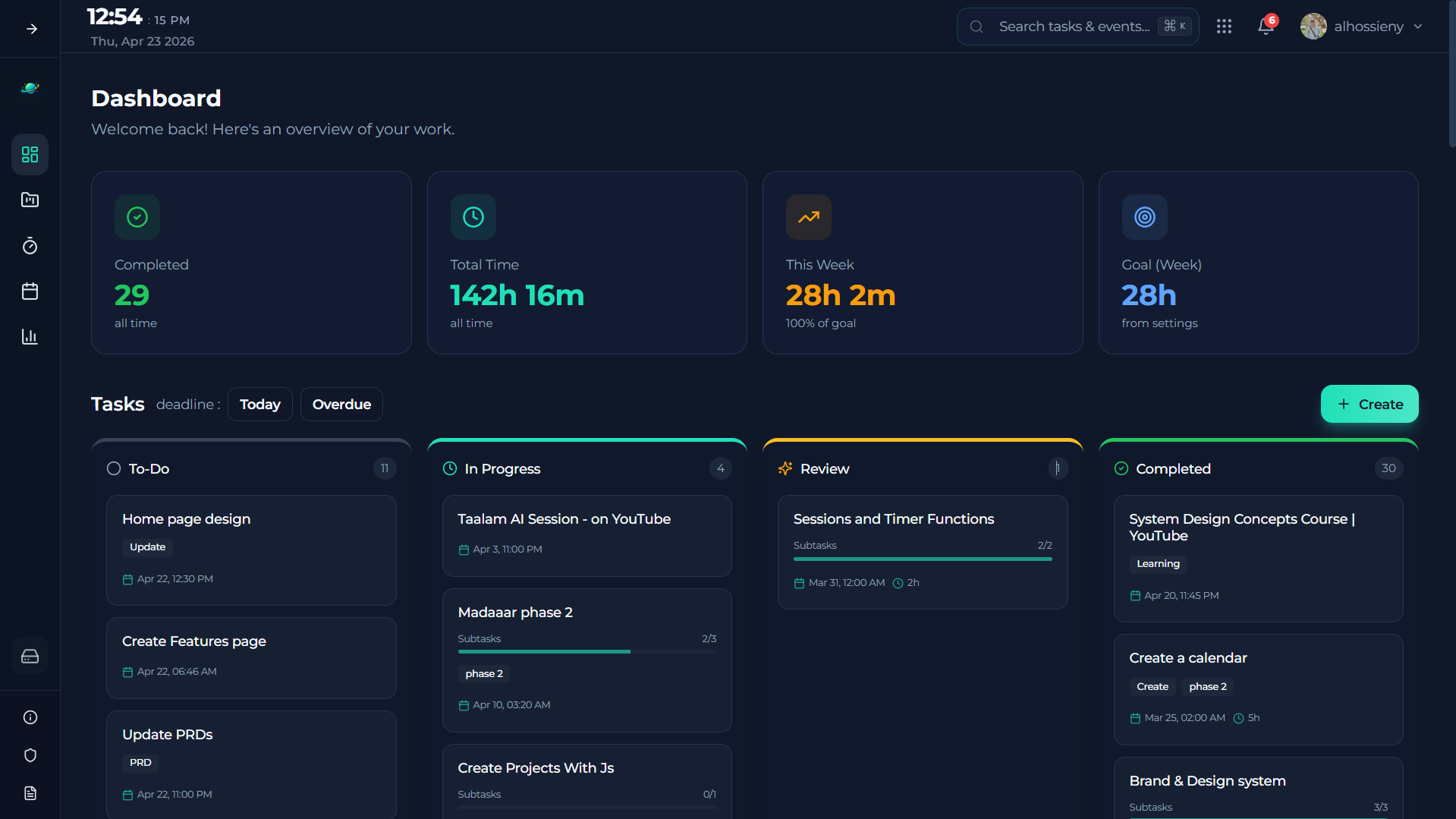Image resolution: width=1456 pixels, height=819 pixels.
Task: Click the 5h duration on calendar card
Action: point(1247,718)
